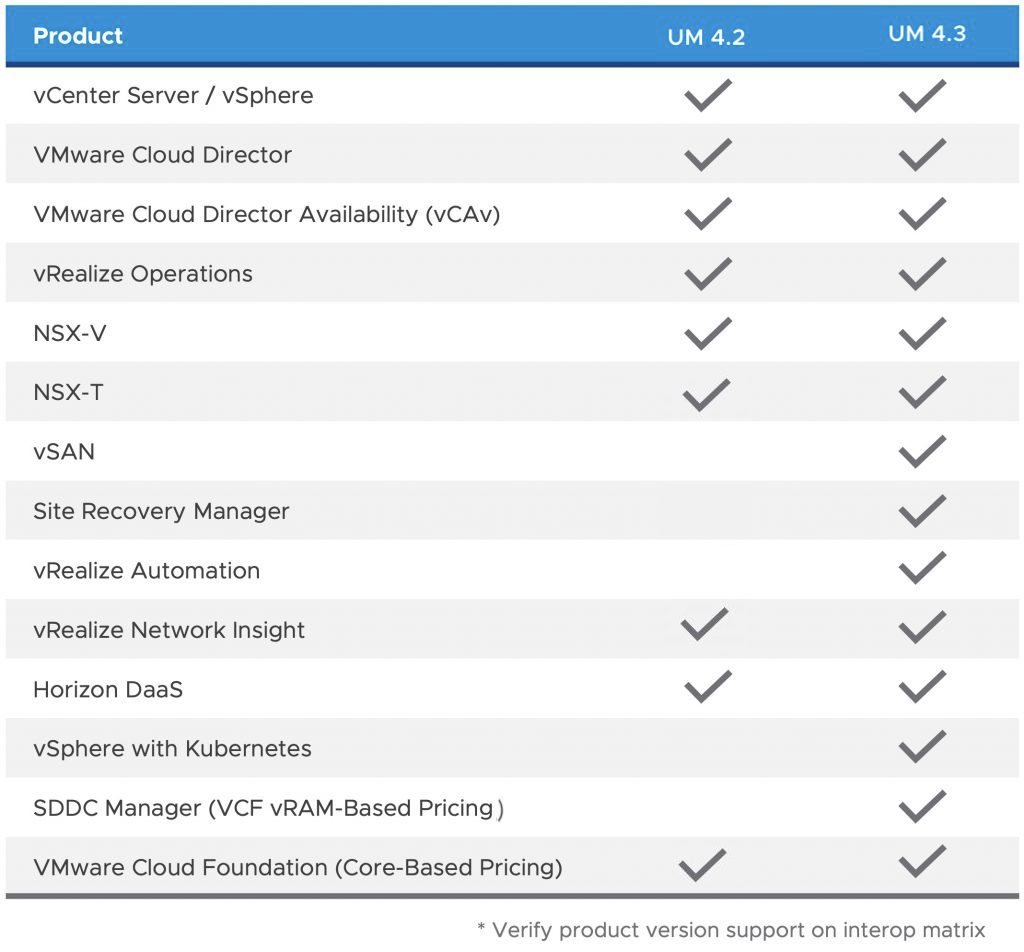The image size is (1024, 952).
Task: Click UM 4.3 checkmark for vSphere with Kubernetes
Action: click(x=922, y=747)
